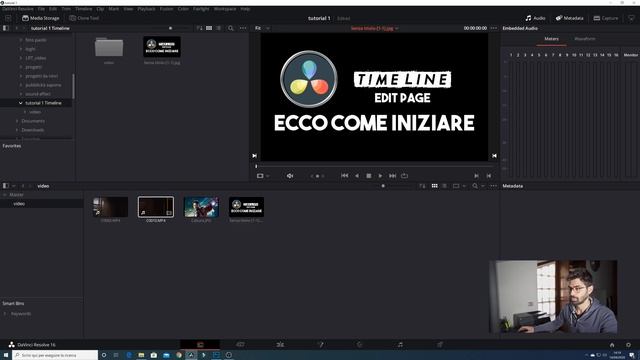Screen dimensions: 640x360
Task: Go back in media storage navigation
Action: tap(16, 28)
